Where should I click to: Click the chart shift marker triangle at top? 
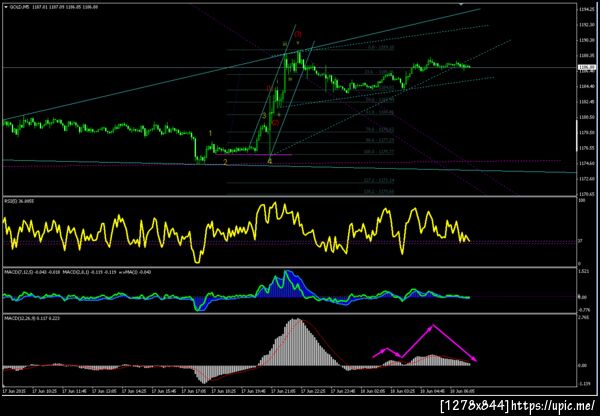point(461,4)
